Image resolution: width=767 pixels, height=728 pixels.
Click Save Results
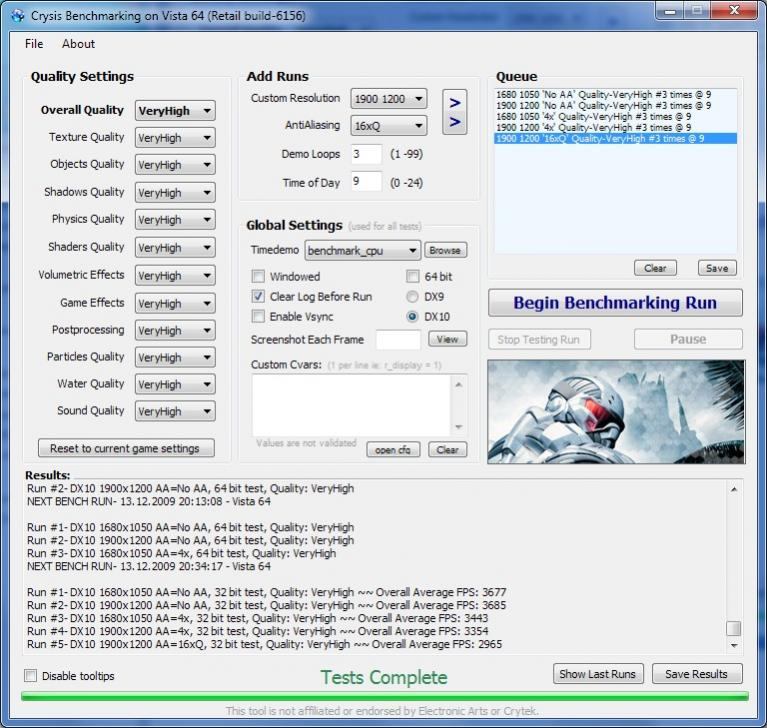pyautogui.click(x=697, y=674)
